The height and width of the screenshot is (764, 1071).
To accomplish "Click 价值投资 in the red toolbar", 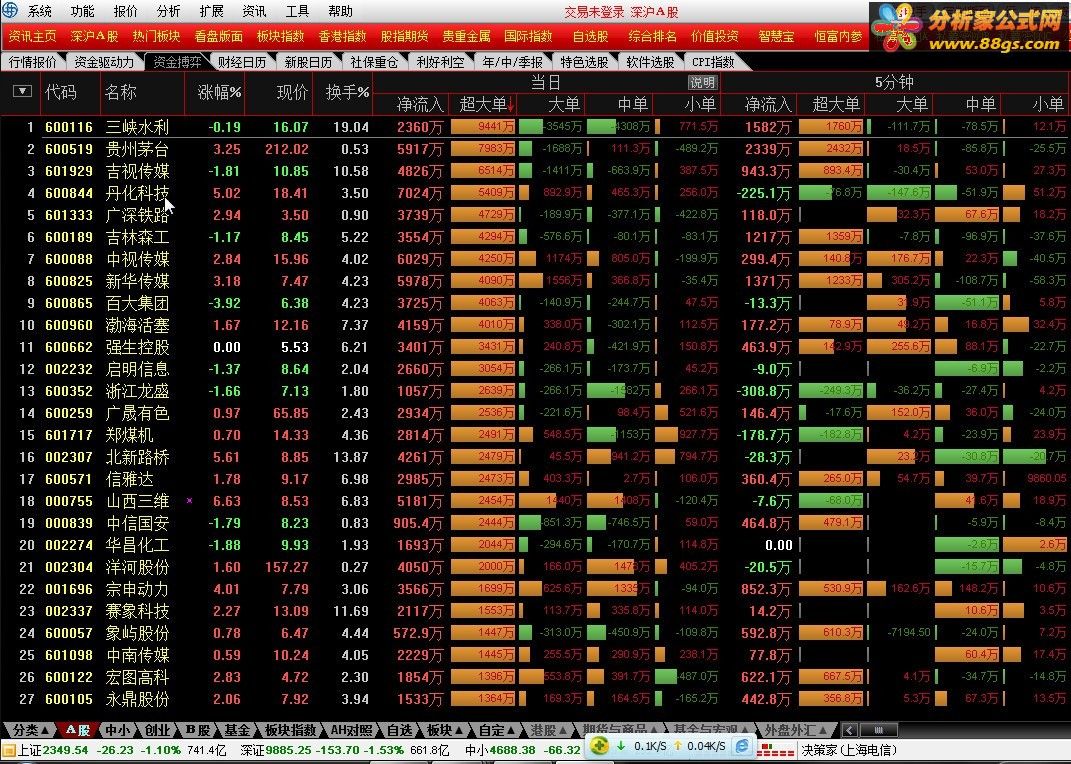I will point(715,36).
